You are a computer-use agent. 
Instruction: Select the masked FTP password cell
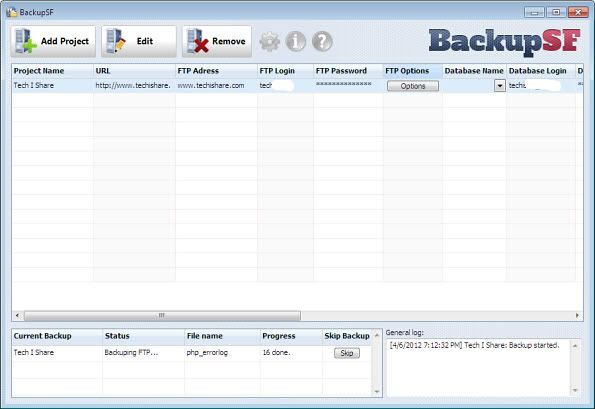(x=348, y=86)
